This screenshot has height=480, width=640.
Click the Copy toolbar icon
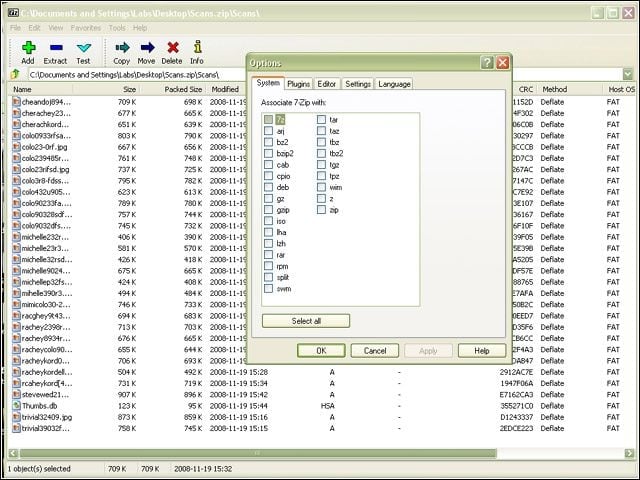[x=122, y=48]
